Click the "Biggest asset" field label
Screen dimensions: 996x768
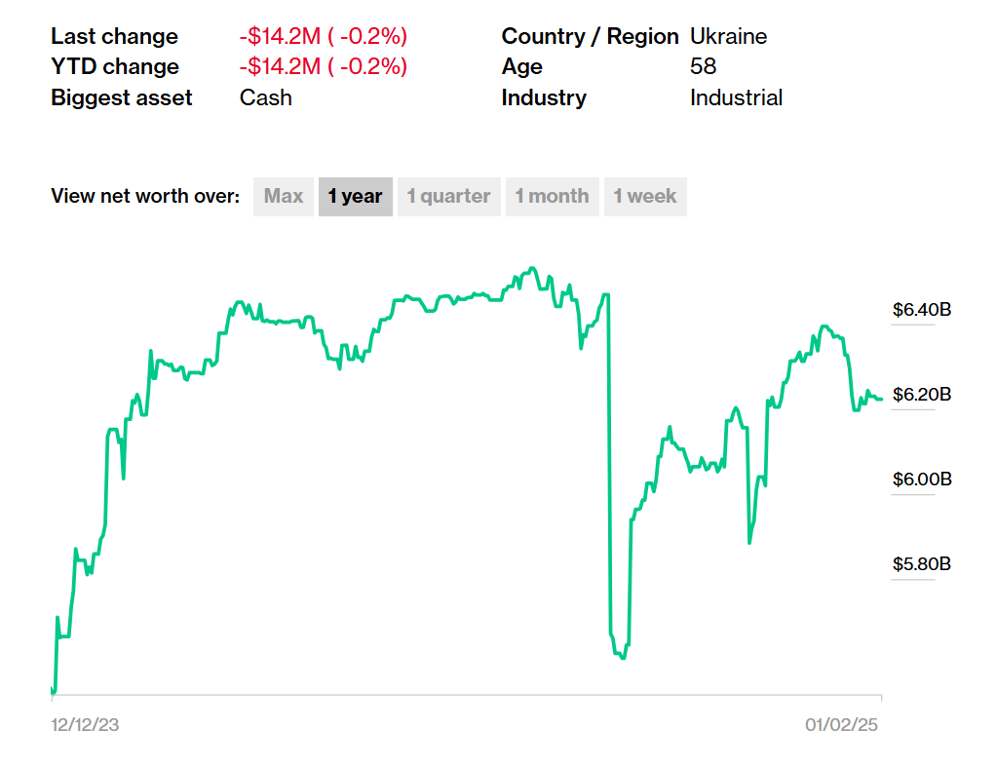coord(121,97)
